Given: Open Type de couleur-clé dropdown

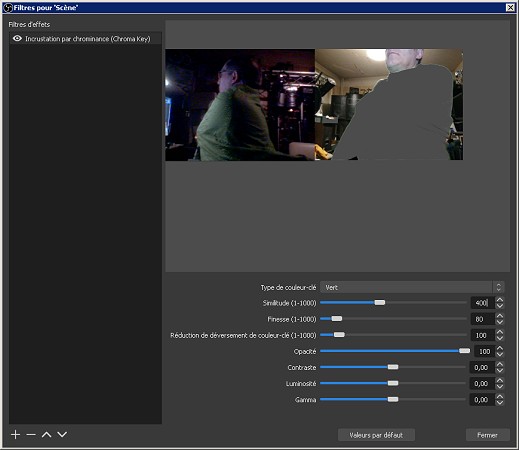Looking at the screenshot, I should [412, 287].
